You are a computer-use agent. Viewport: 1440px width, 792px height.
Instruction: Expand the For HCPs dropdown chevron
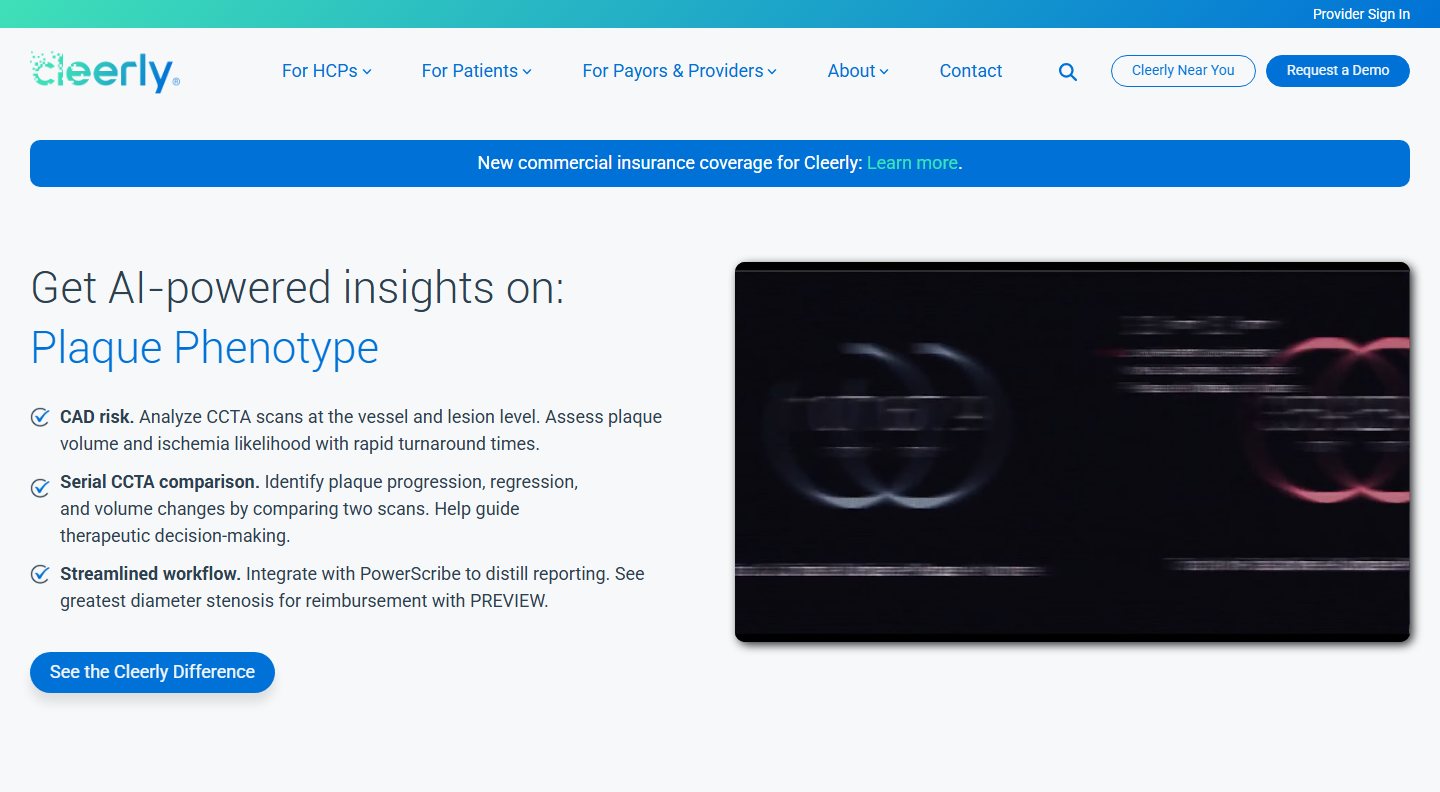367,72
